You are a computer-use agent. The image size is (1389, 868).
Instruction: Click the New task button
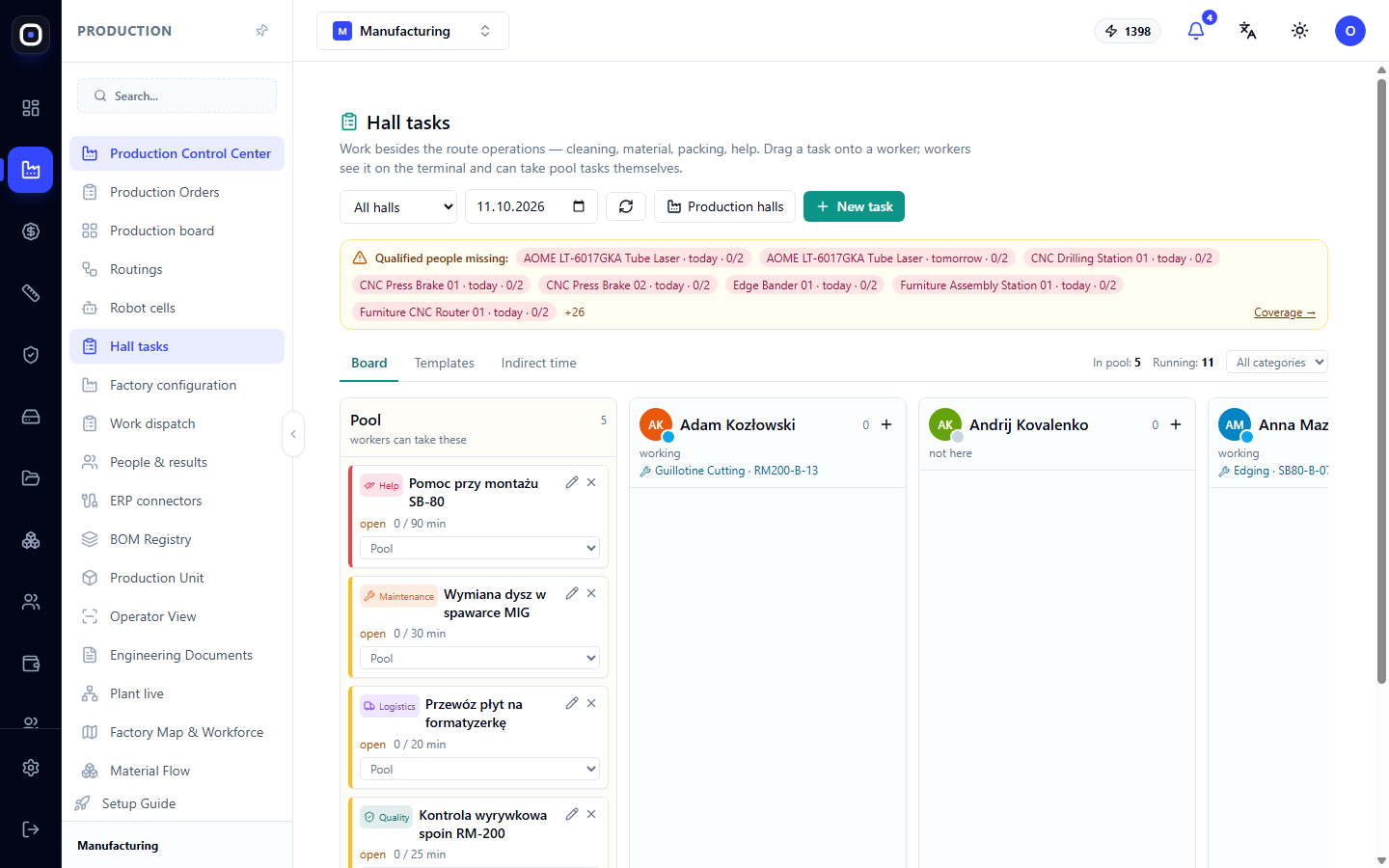pos(854,206)
